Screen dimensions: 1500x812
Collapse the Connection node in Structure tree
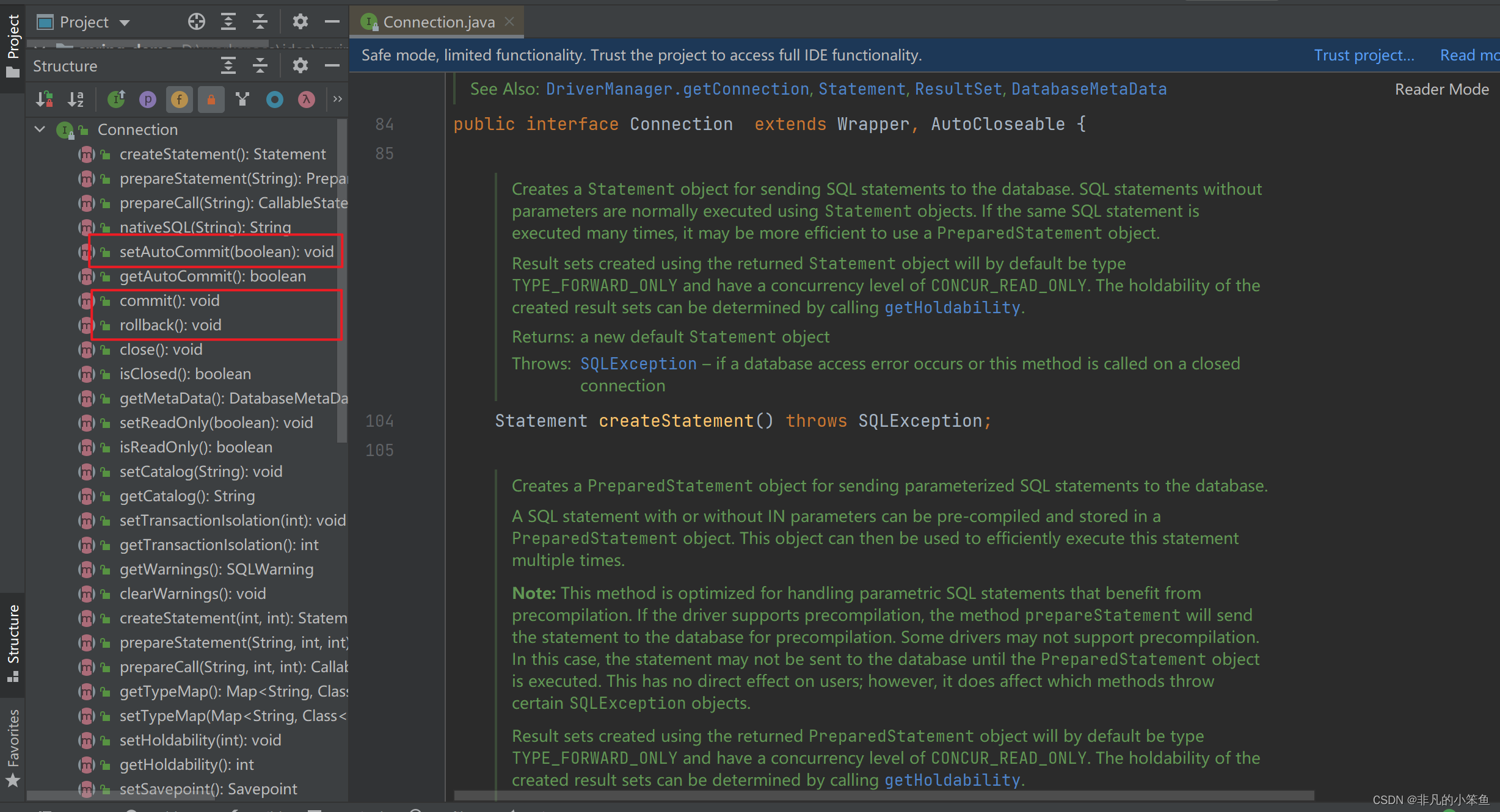(x=40, y=129)
